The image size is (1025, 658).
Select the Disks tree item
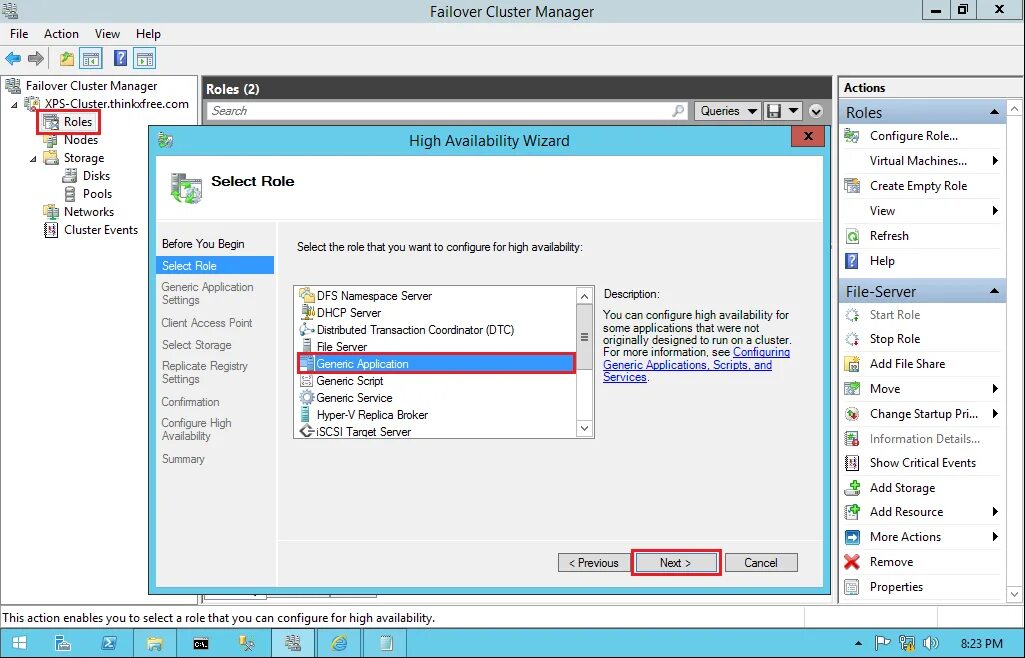(96, 176)
